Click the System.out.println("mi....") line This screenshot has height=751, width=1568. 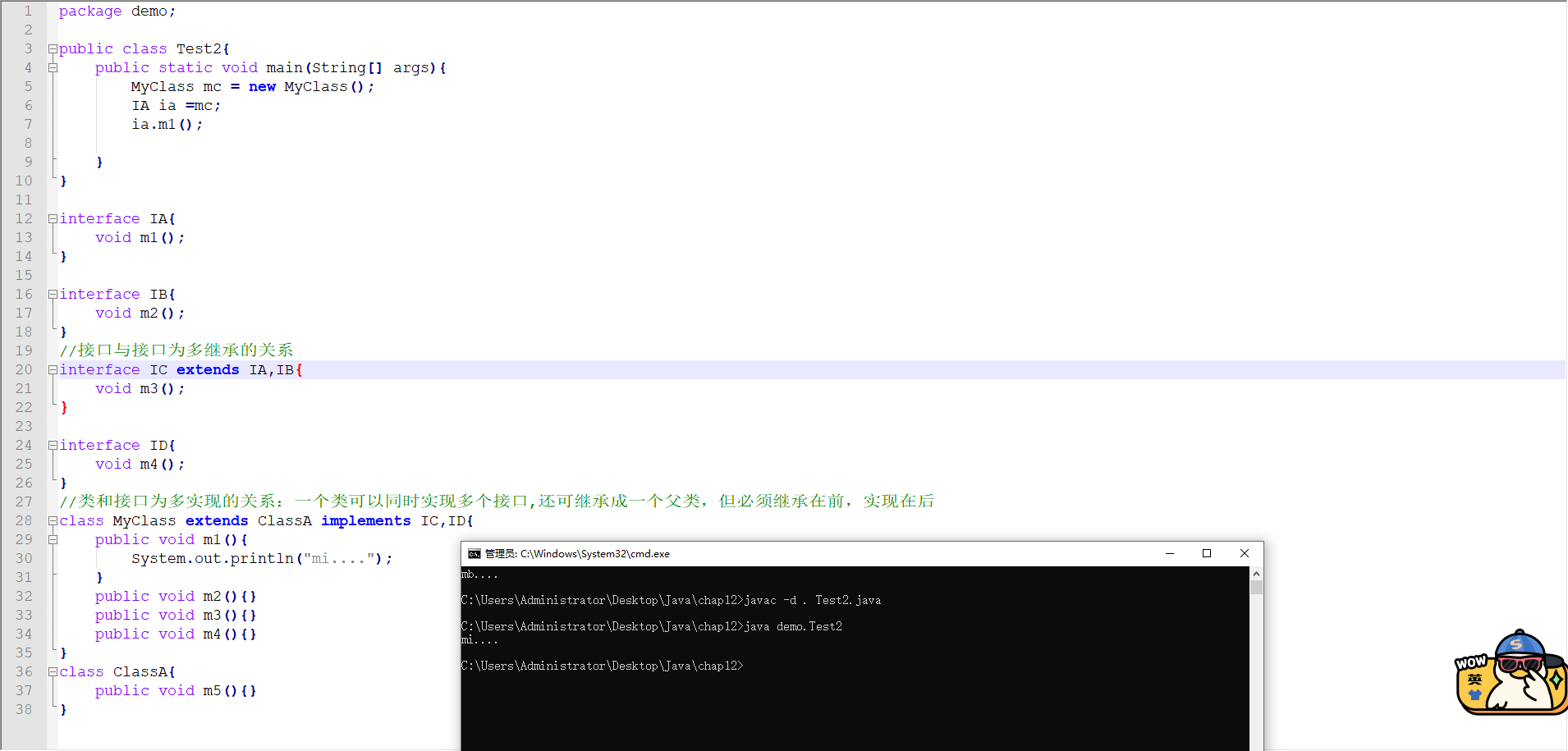pos(262,559)
